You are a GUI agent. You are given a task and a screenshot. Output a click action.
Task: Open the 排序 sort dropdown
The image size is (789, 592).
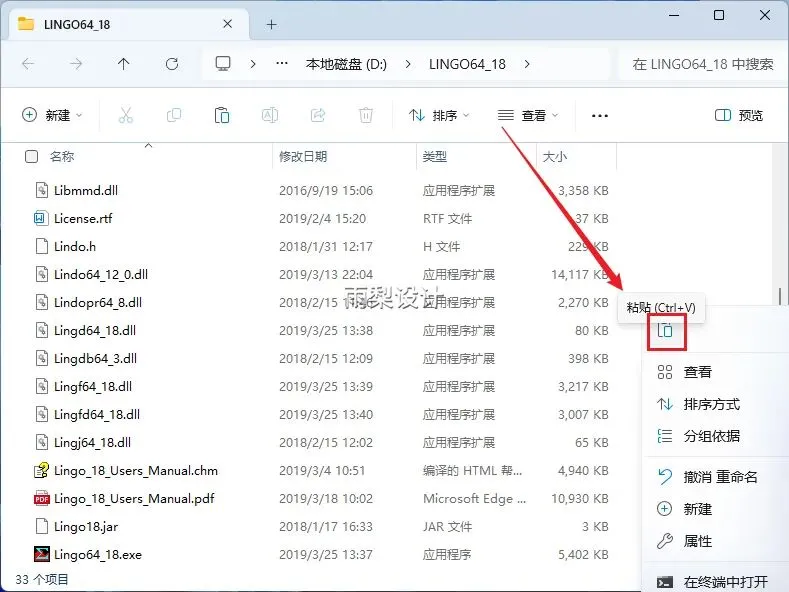click(x=439, y=115)
